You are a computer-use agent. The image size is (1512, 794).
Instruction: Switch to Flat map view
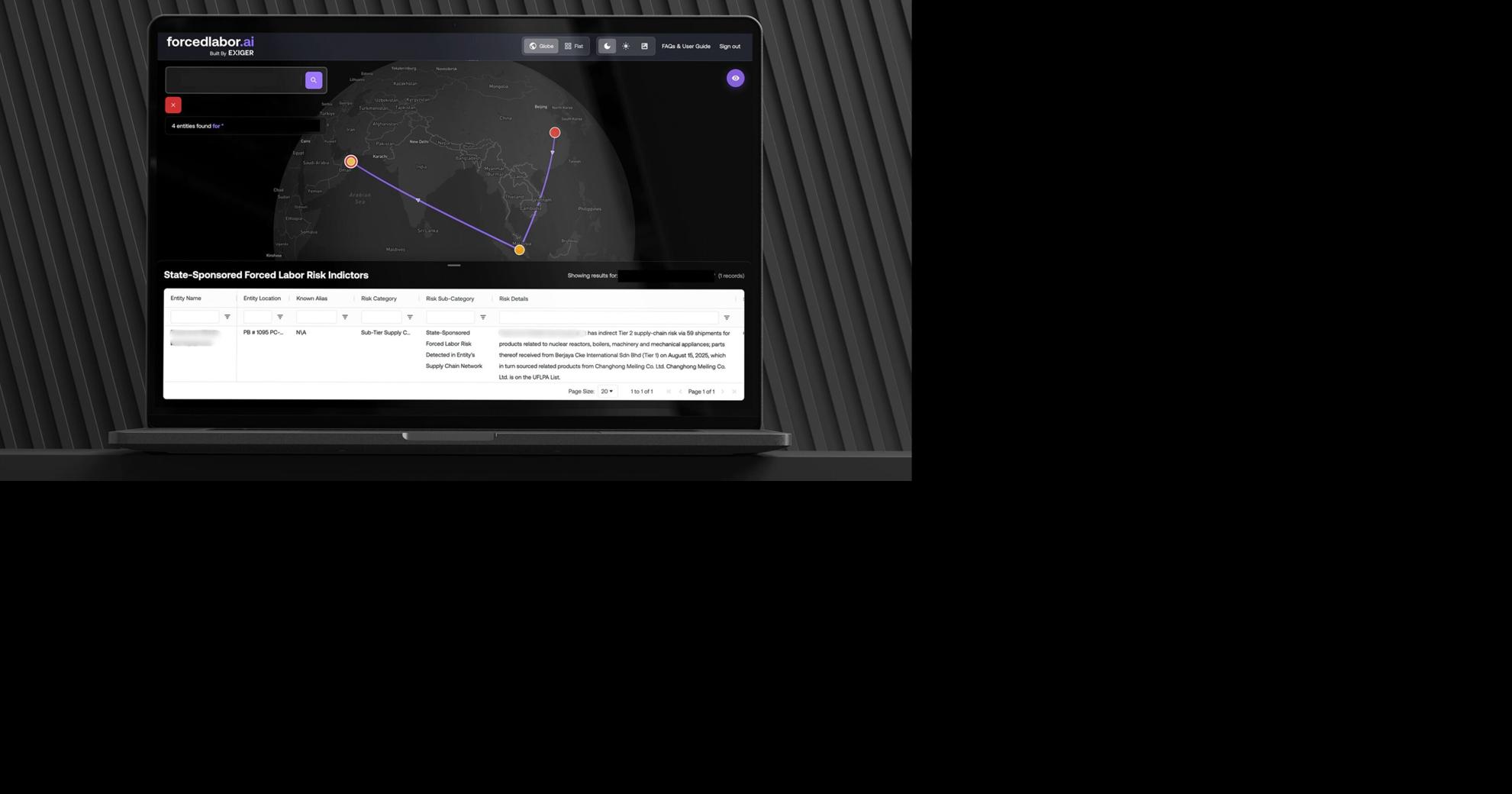(574, 46)
